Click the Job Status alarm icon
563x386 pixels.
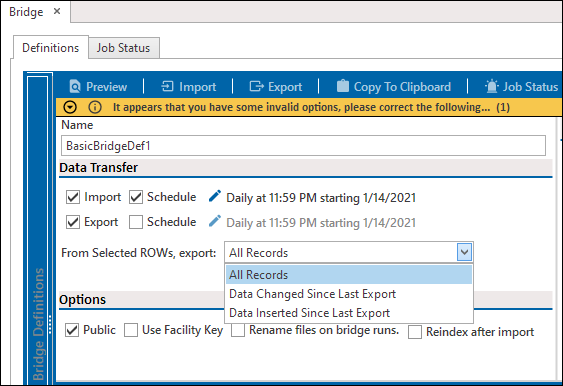(492, 86)
